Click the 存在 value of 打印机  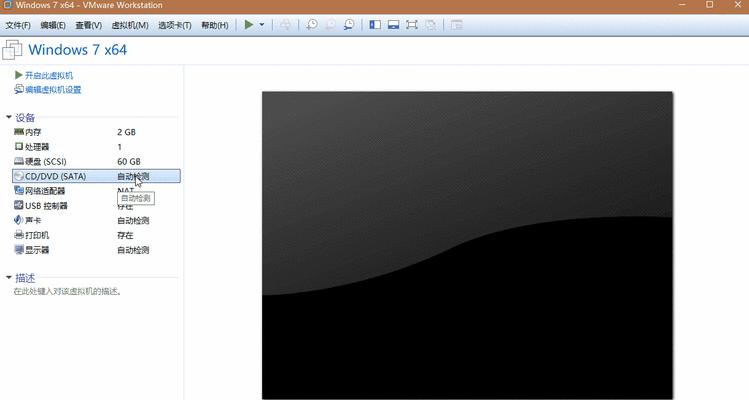tap(125, 235)
